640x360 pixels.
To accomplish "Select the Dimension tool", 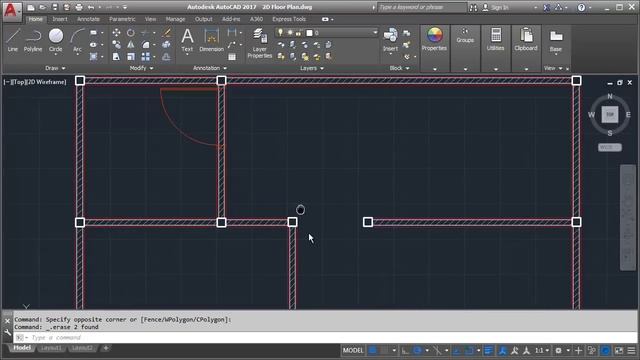I will [211, 40].
